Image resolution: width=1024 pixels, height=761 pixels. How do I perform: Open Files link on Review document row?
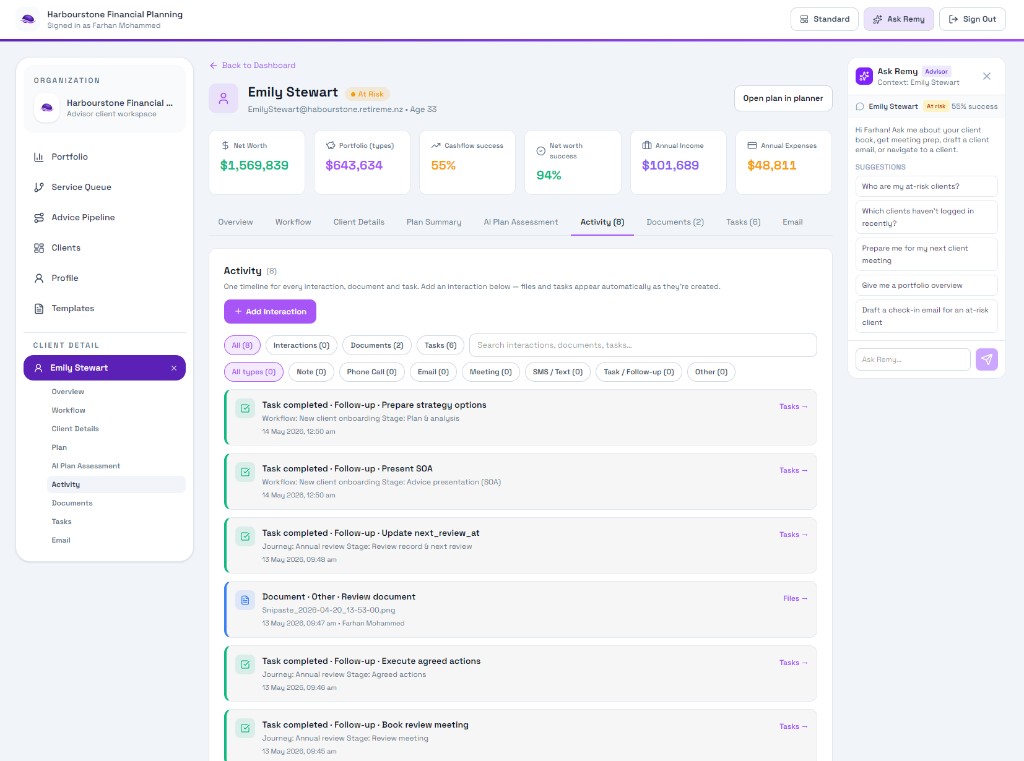[x=795, y=599]
